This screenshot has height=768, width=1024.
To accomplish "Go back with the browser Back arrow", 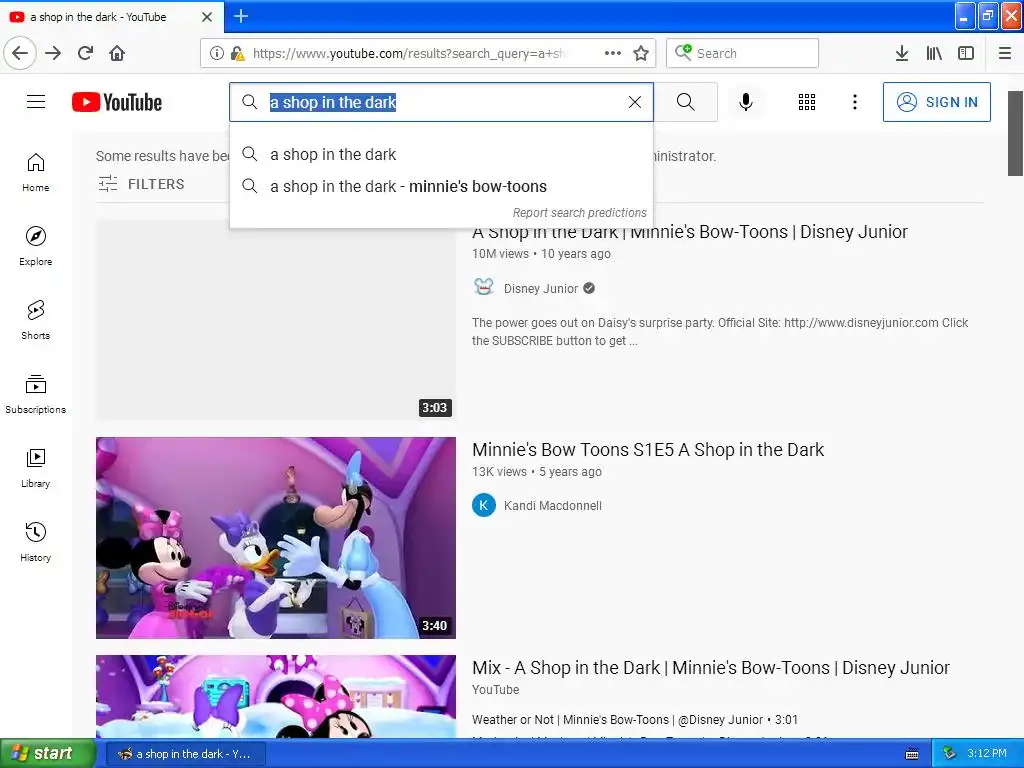I will (x=20, y=53).
